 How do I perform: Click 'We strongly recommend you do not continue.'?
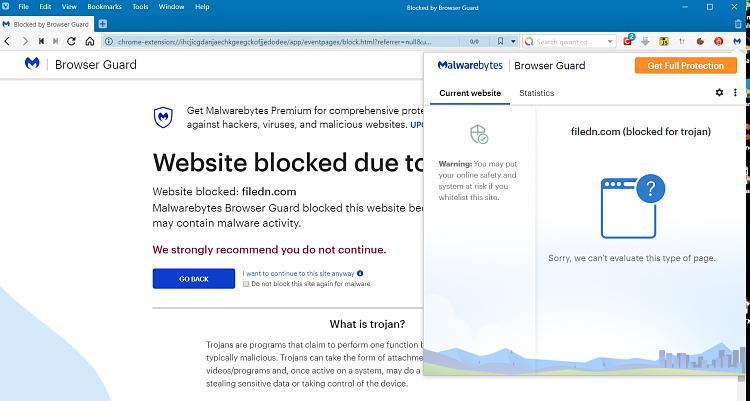[269, 250]
